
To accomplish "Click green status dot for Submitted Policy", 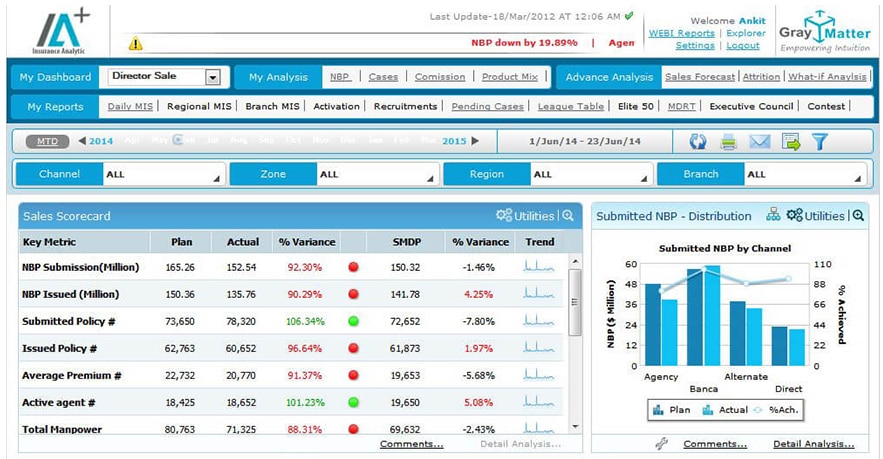I will point(354,321).
